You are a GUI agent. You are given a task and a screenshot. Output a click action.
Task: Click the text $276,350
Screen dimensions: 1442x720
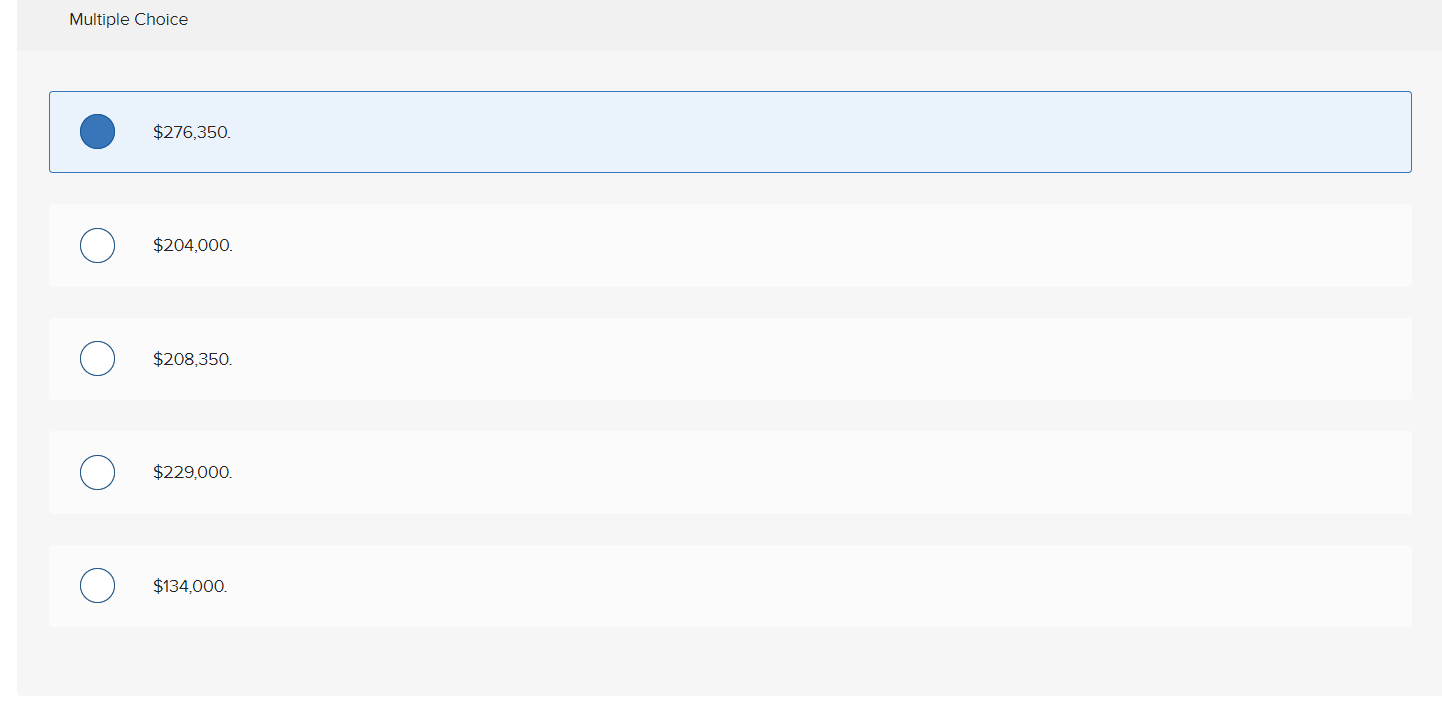192,131
